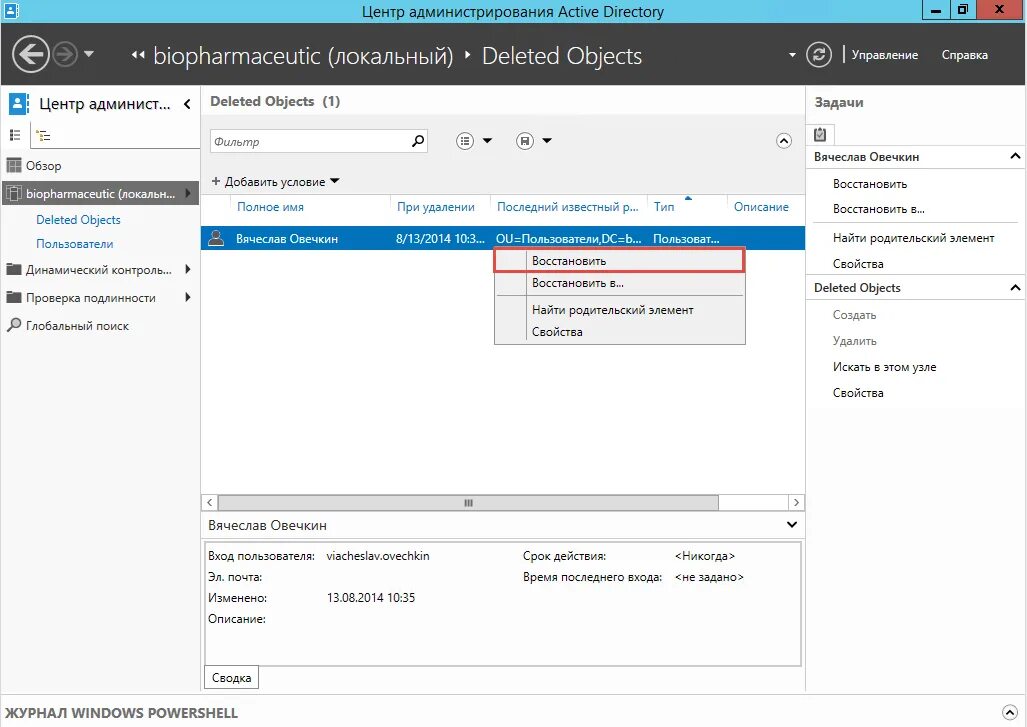Open Deleted Objects in navigation pane
The image size is (1027, 727).
(x=78, y=220)
